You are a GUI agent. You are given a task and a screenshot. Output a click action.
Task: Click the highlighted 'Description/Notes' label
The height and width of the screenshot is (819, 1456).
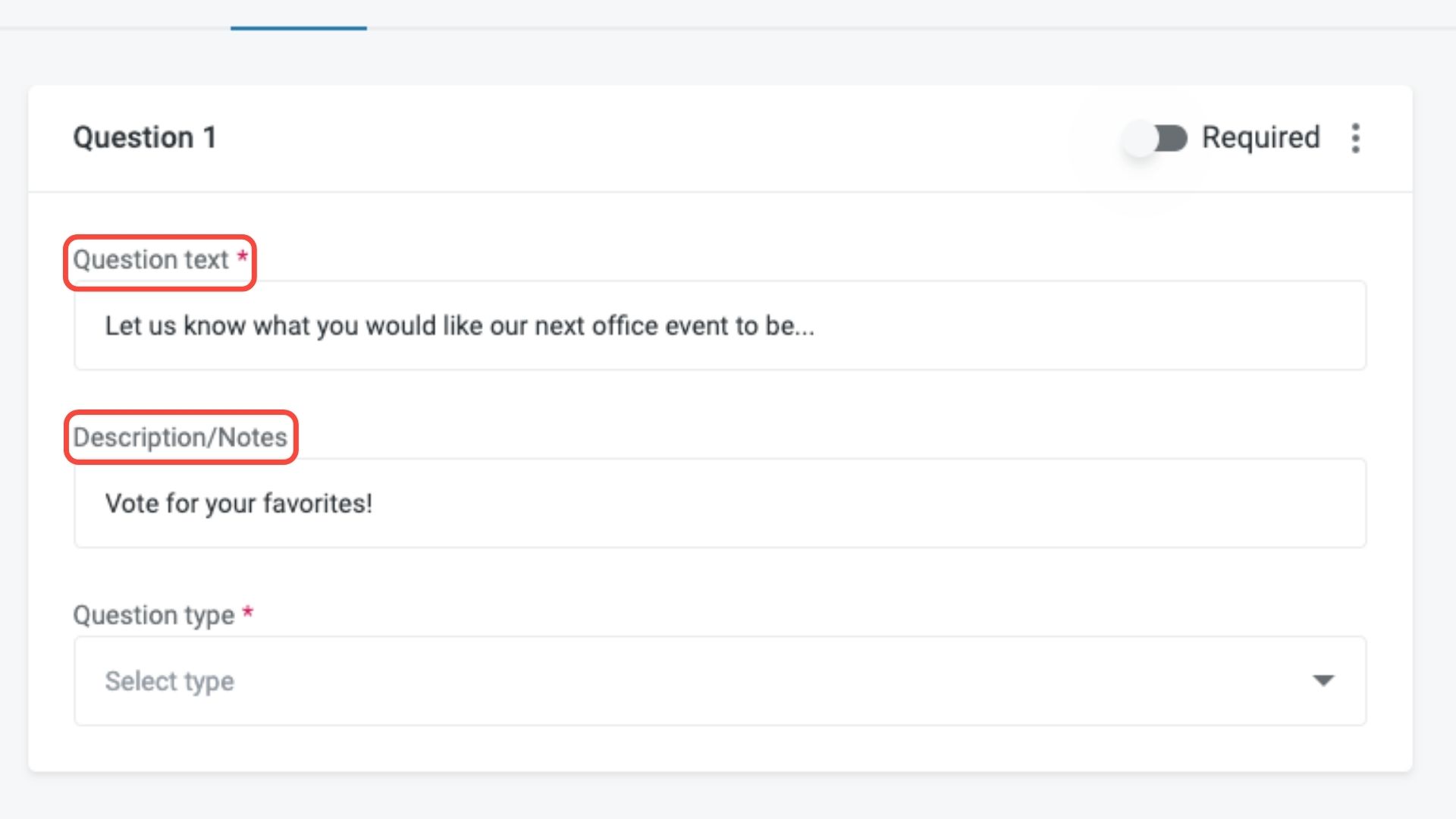180,438
